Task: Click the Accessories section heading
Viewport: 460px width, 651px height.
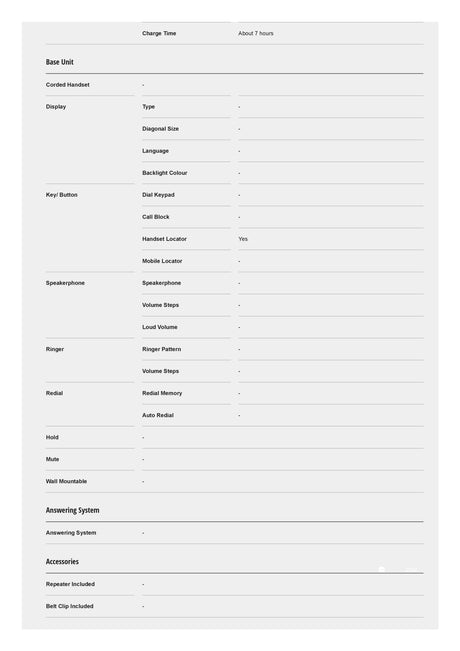Action: (62, 561)
